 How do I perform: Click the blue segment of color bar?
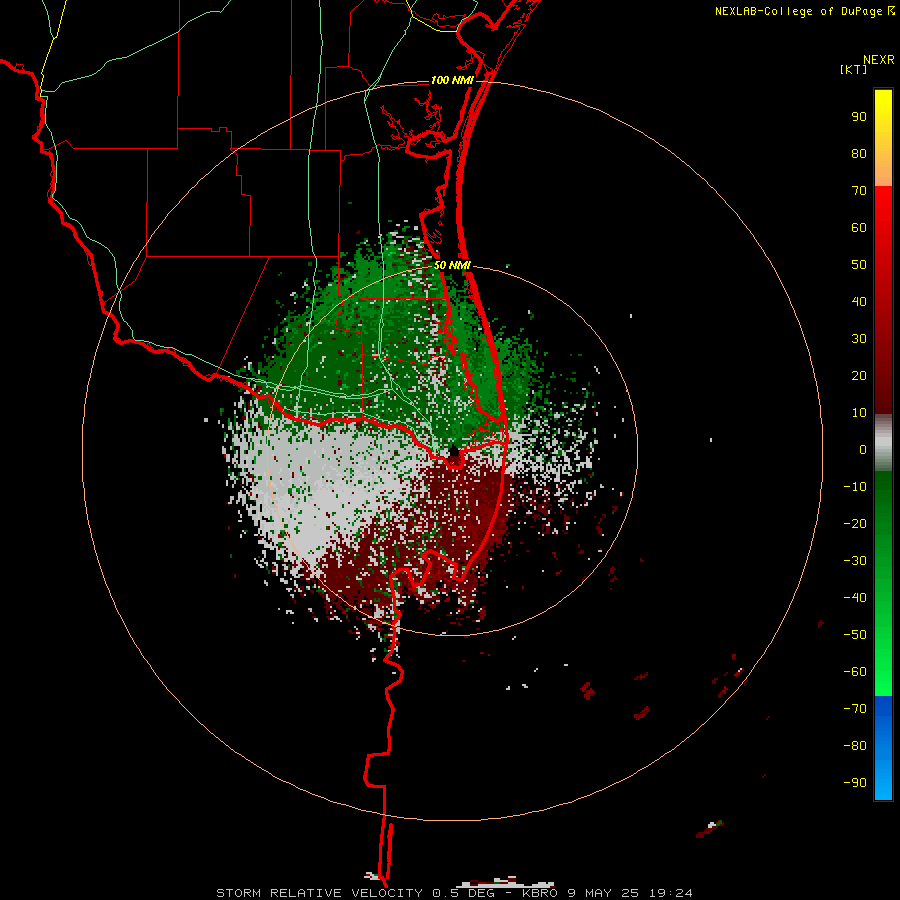point(883,748)
